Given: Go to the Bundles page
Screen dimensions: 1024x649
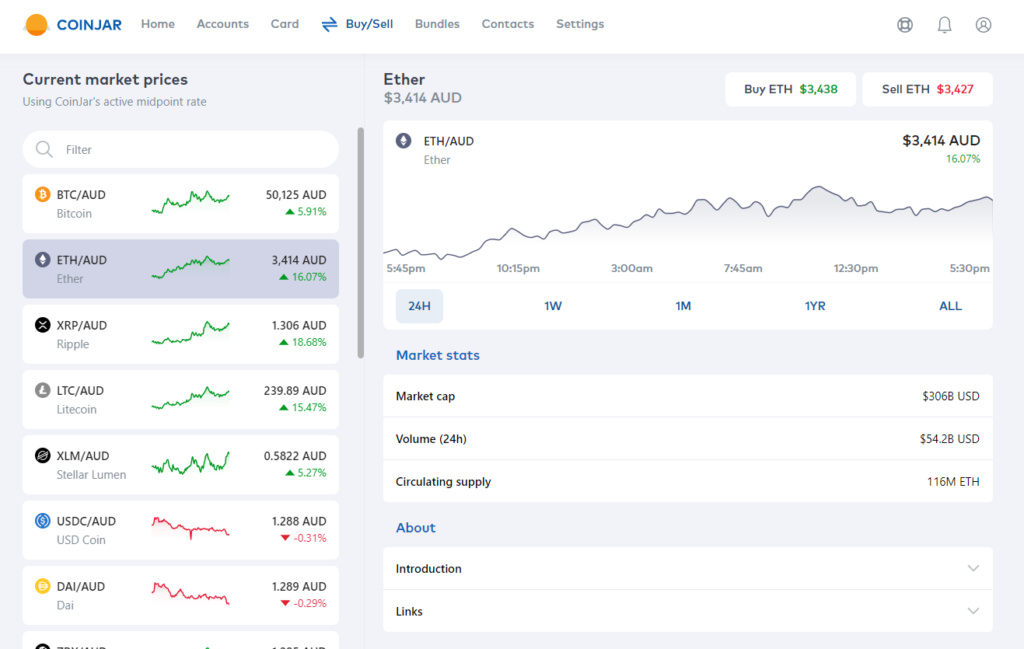Looking at the screenshot, I should [x=437, y=24].
